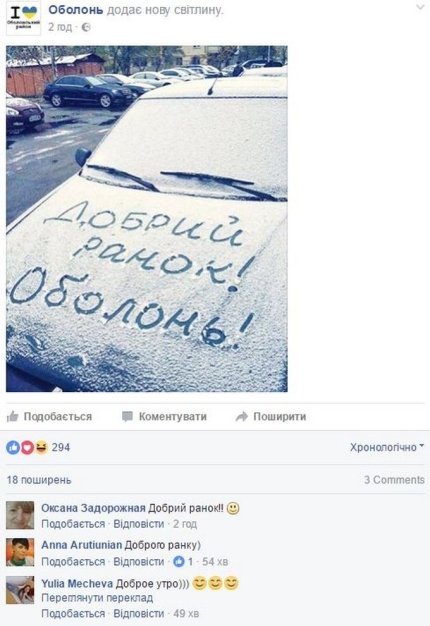430x626 pixels.
Task: Like Anna Arutiunian's comment
Action: pos(73,561)
